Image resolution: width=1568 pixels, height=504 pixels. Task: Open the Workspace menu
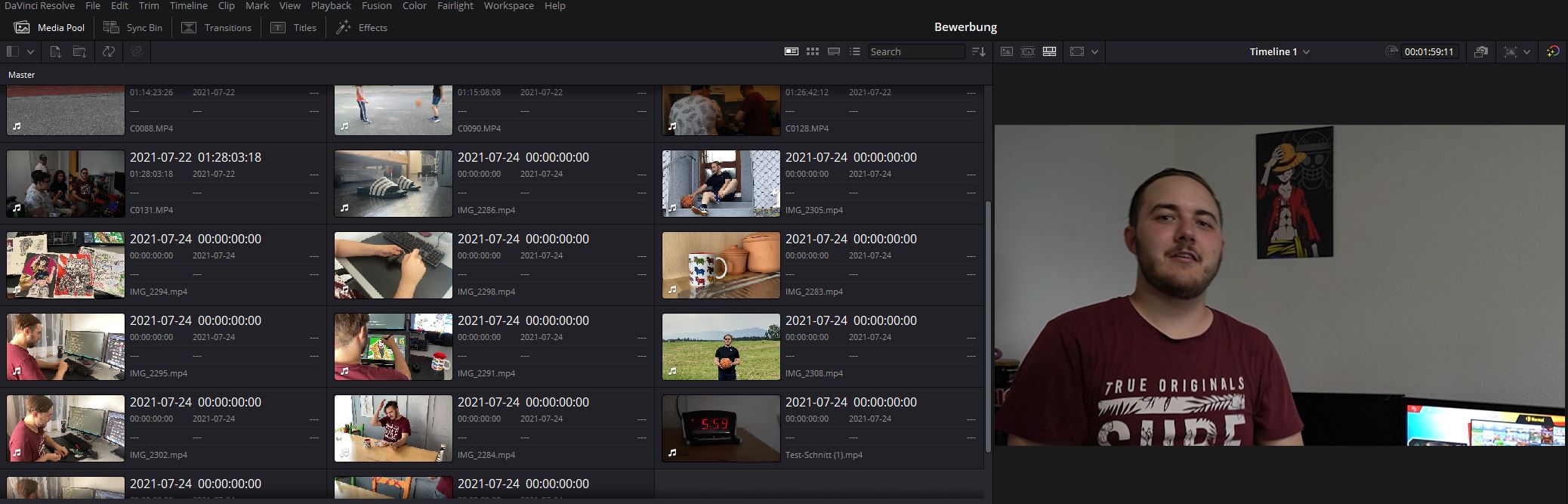tap(508, 5)
